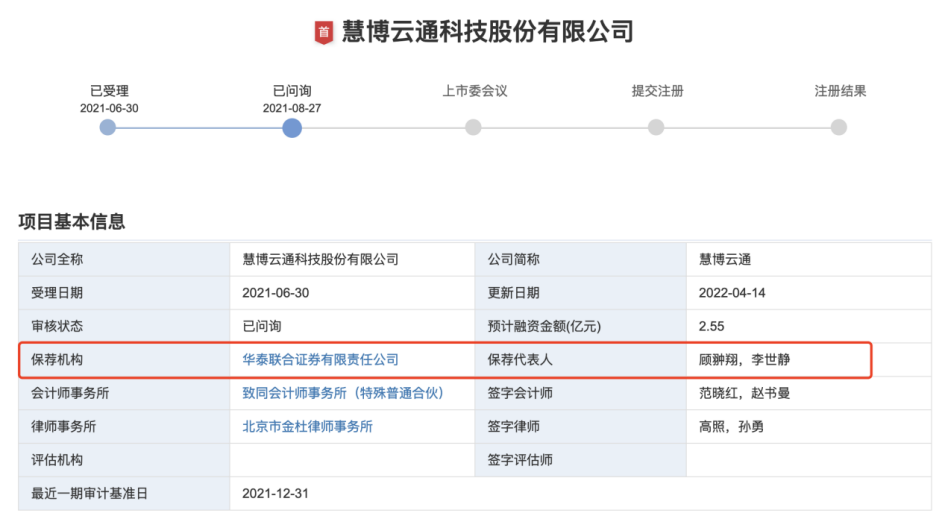Click the 预计融资金额(亿元) label cell
The image size is (945, 513).
(580, 326)
